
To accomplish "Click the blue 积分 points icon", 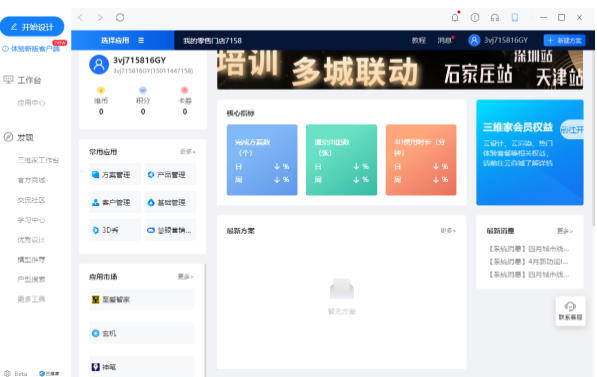I will pyautogui.click(x=143, y=90).
